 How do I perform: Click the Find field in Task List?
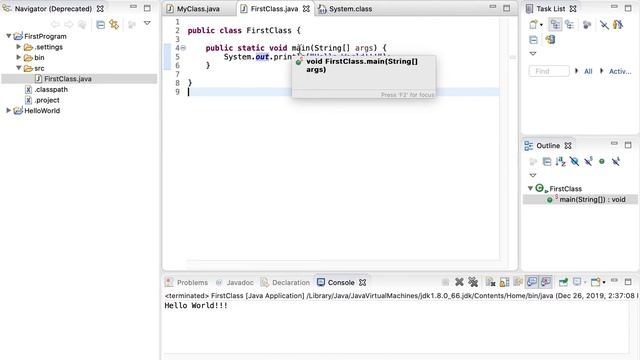coord(549,71)
